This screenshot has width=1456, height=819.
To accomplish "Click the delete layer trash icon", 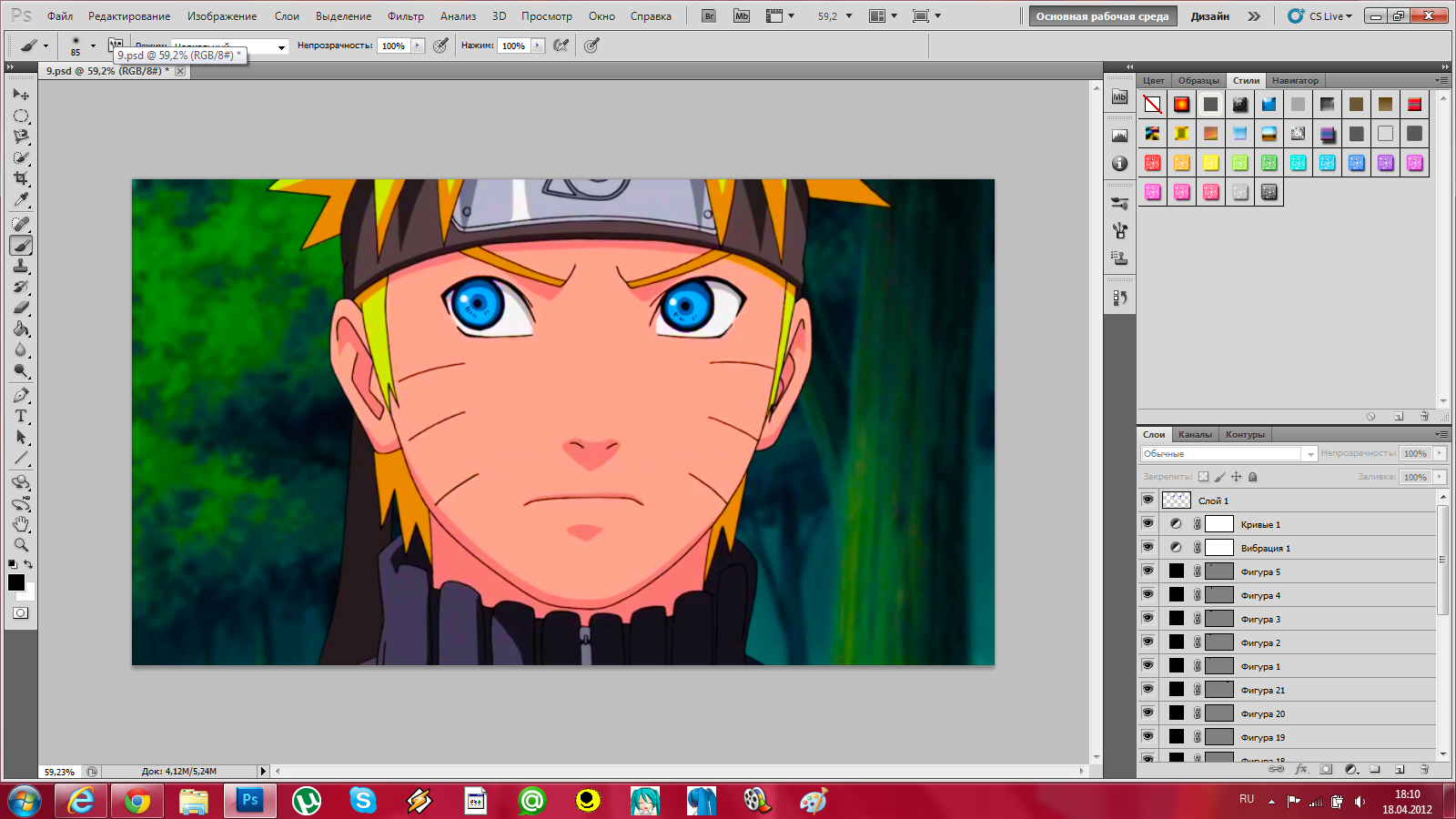I will (1424, 769).
